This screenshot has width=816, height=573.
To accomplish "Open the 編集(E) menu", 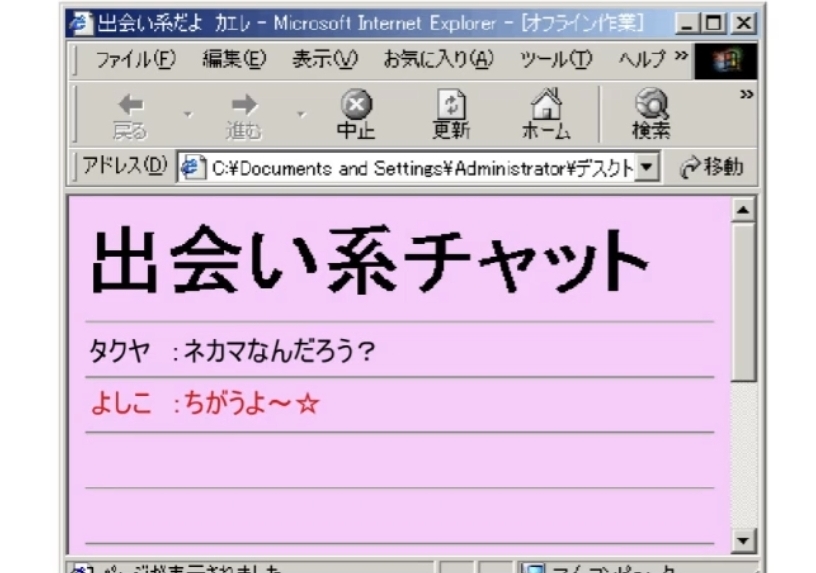I will (x=234, y=60).
